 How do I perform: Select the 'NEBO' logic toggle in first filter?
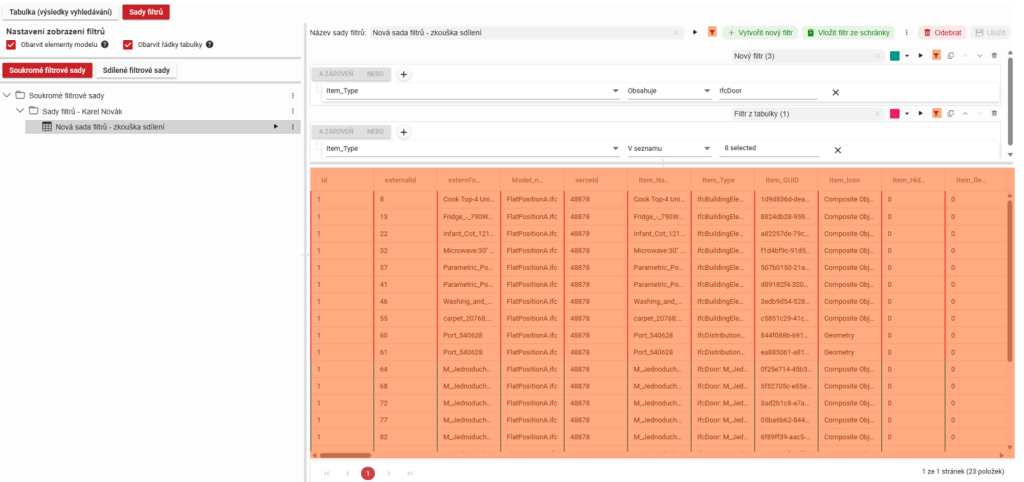point(374,74)
